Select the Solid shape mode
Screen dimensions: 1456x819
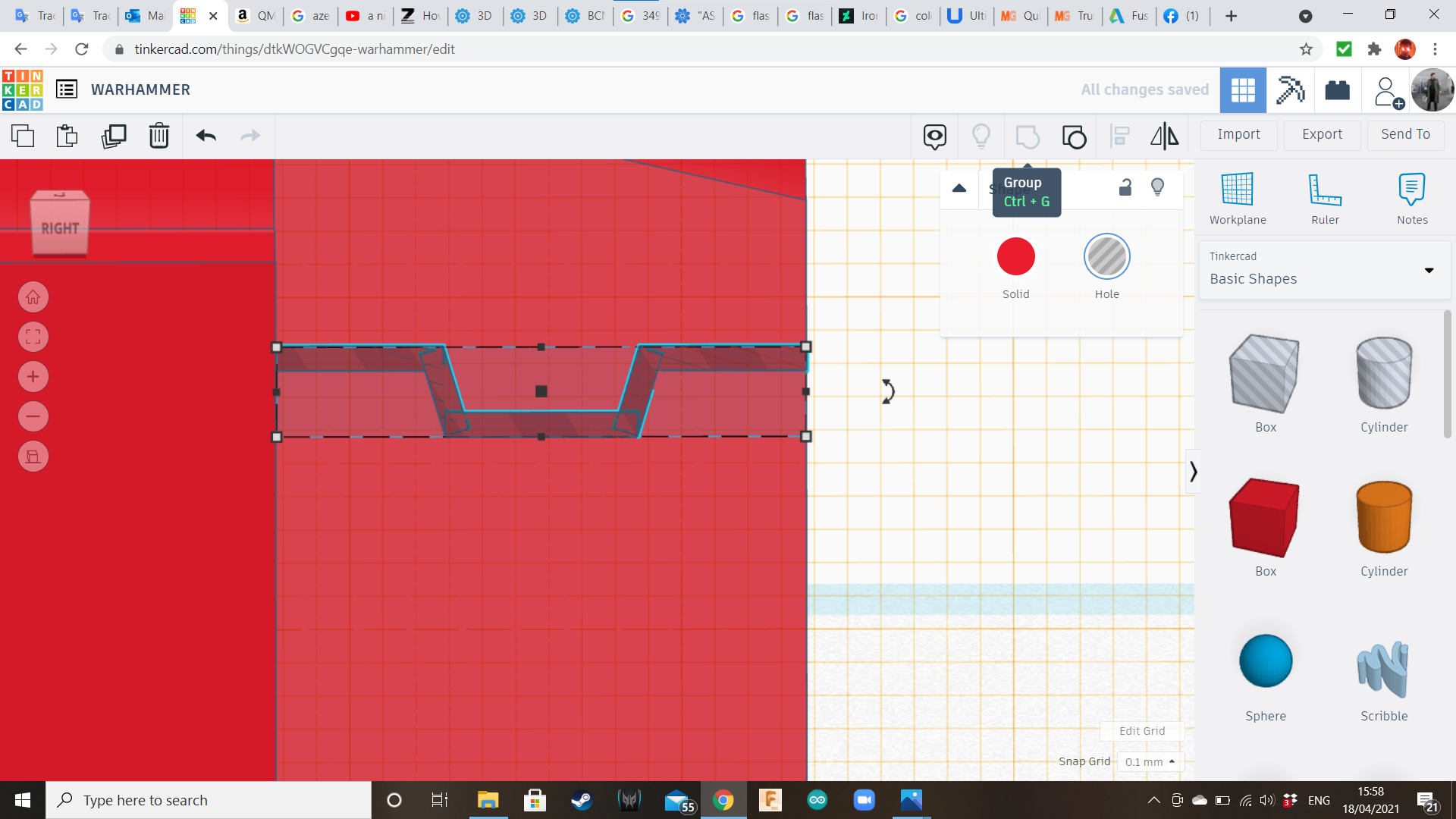(1015, 257)
